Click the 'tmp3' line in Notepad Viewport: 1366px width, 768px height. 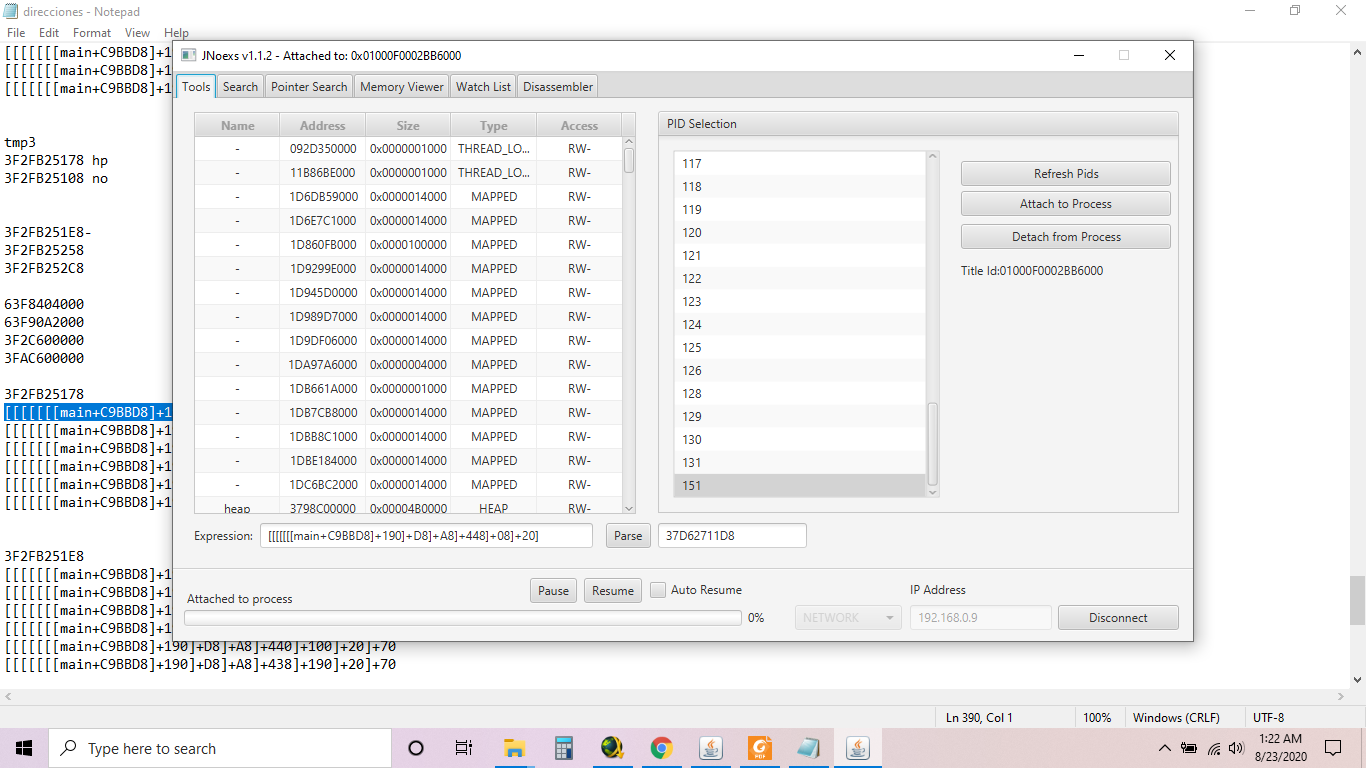[x=20, y=143]
